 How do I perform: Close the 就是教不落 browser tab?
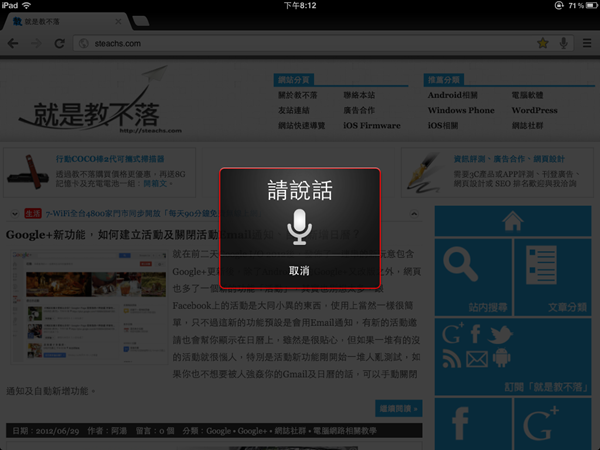(x=118, y=21)
